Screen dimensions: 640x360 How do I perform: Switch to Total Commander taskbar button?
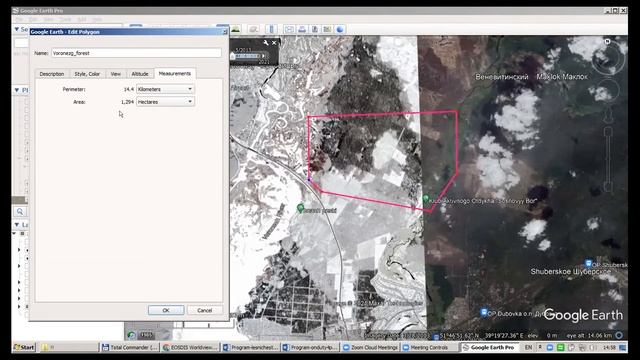point(129,347)
